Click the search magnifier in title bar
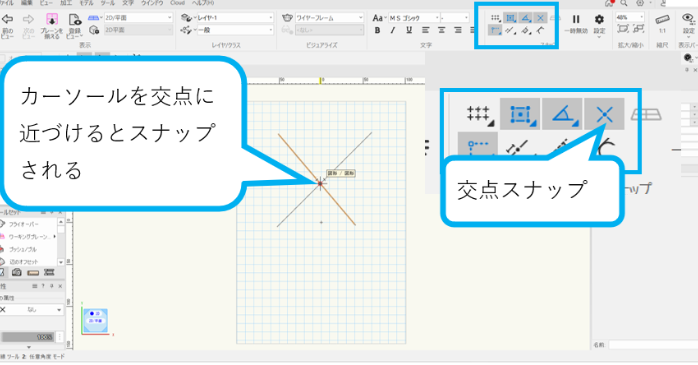The image size is (698, 365). (x=624, y=3)
